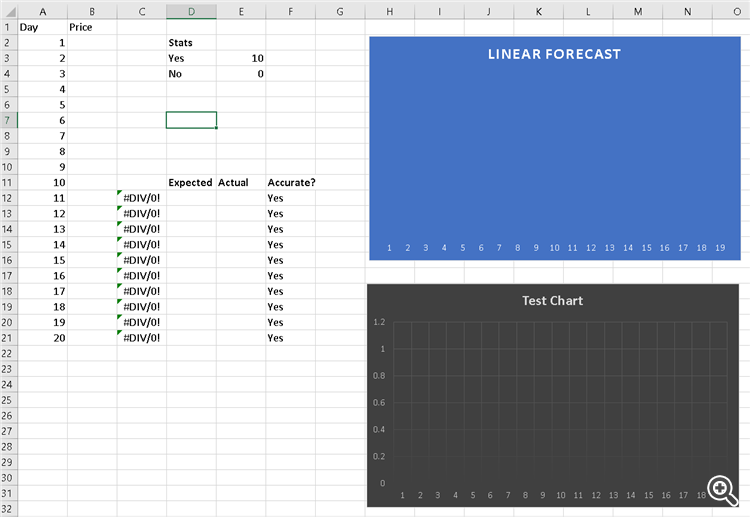Select row 22 header
Viewport: 750px width, 517px height.
8,353
